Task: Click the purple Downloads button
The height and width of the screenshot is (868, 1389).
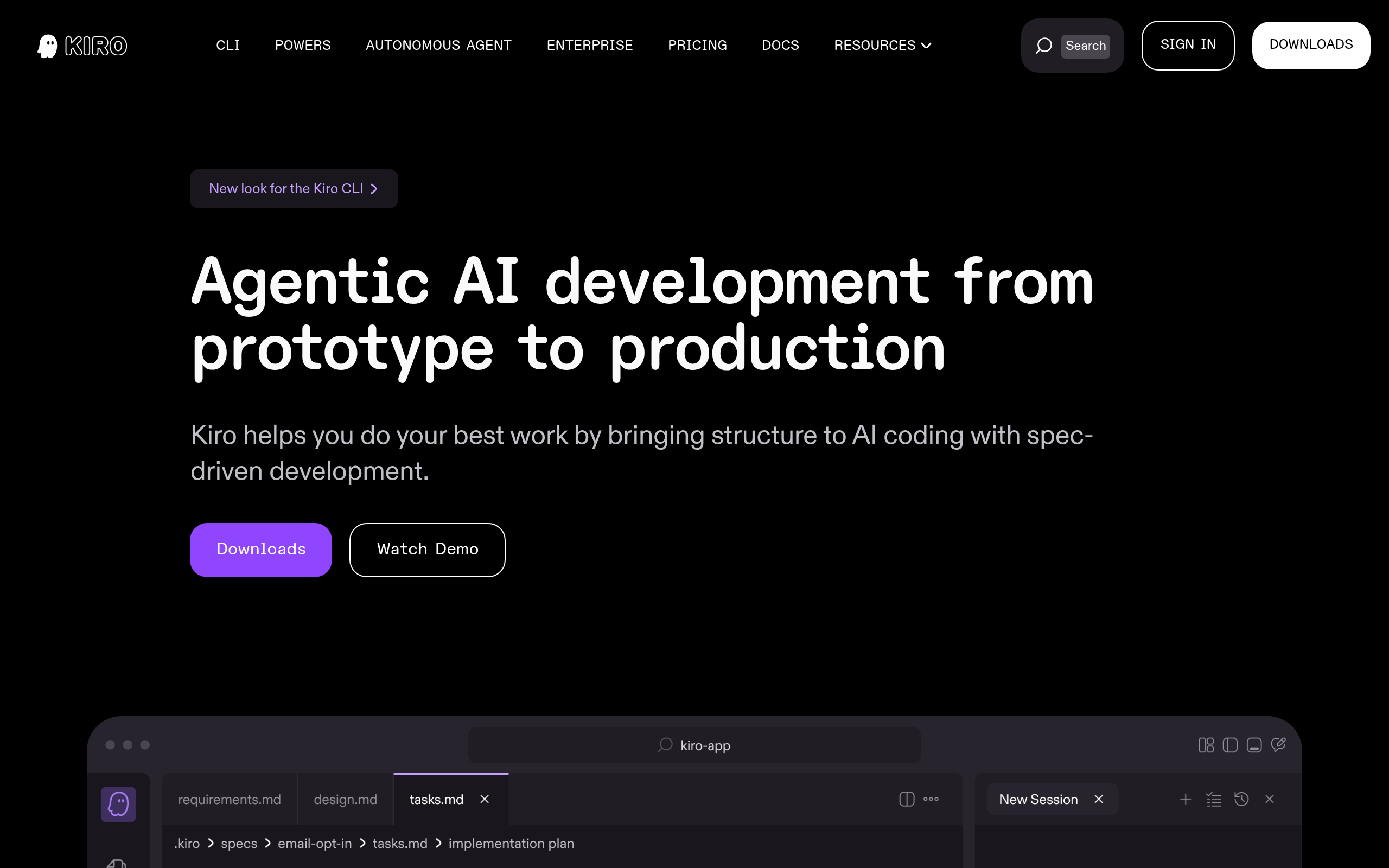Action: point(260,550)
